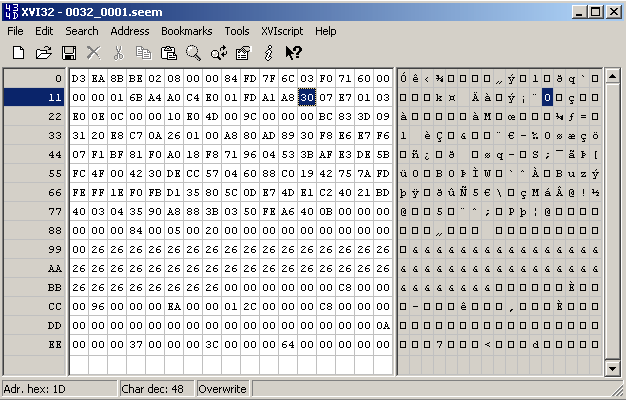This screenshot has height=400, width=626.
Task: Click the New file toolbar icon
Action: click(x=18, y=52)
